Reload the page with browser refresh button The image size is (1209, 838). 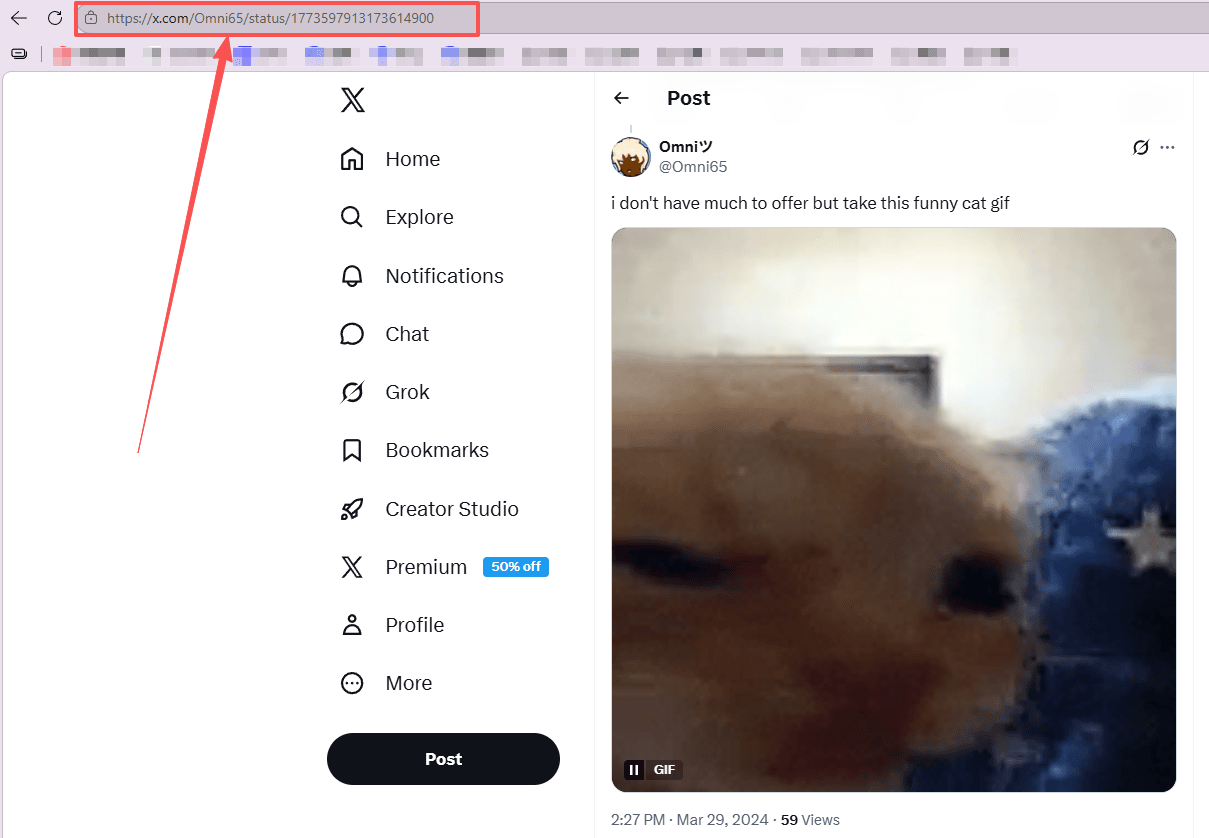pos(55,18)
